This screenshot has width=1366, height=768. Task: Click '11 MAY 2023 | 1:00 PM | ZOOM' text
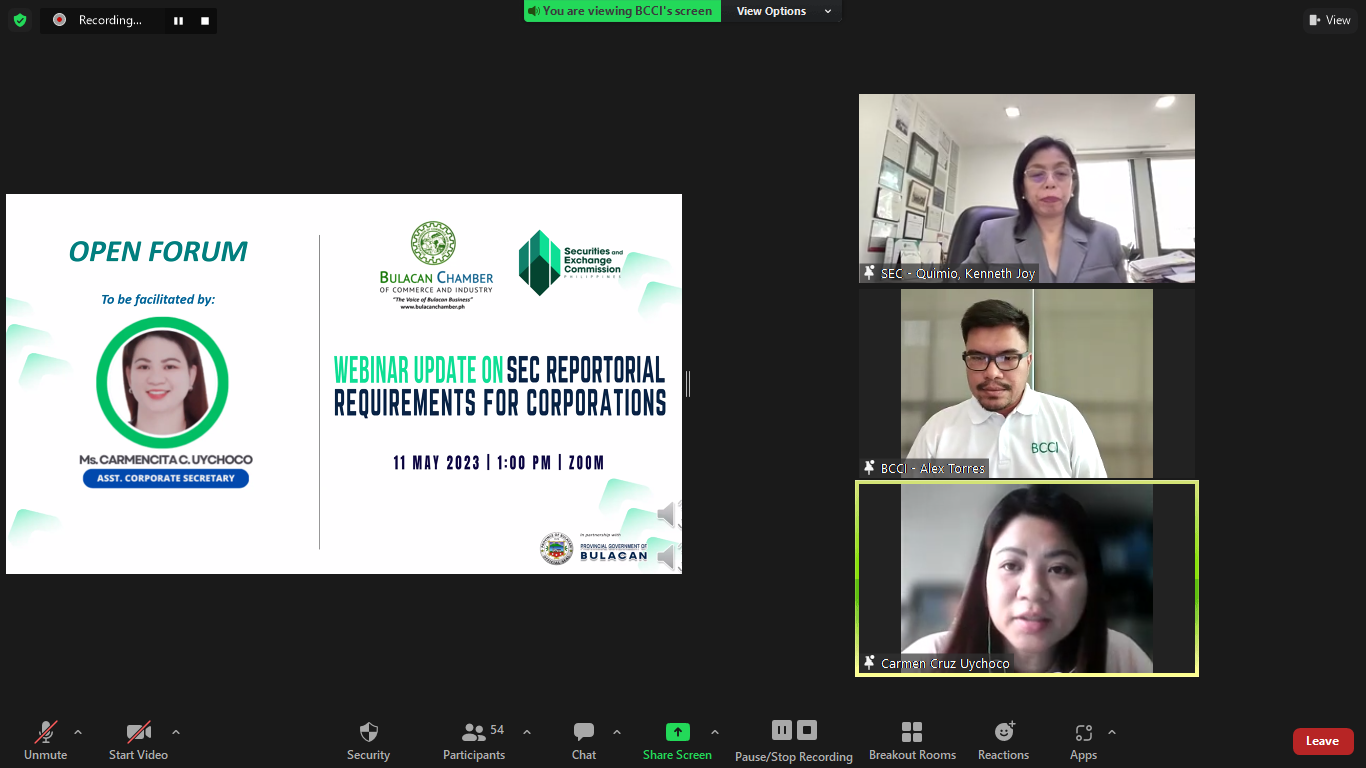pyautogui.click(x=499, y=463)
